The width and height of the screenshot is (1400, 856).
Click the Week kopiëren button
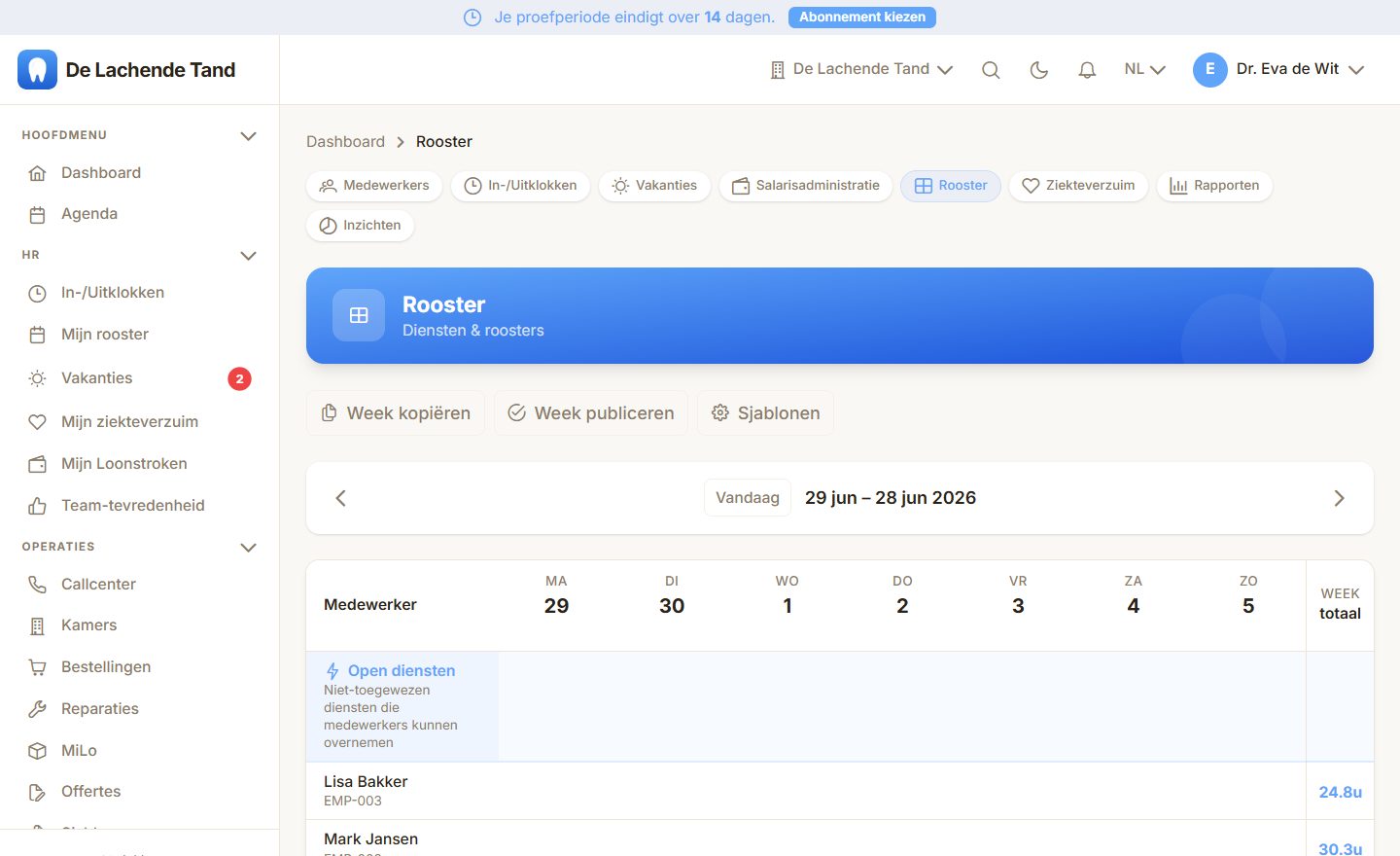pyautogui.click(x=396, y=413)
